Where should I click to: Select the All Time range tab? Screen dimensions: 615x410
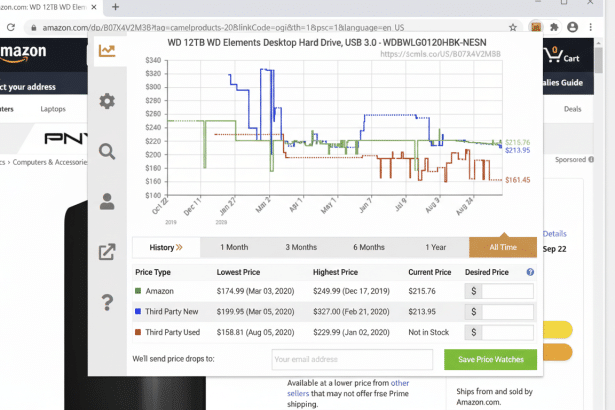pyautogui.click(x=503, y=247)
